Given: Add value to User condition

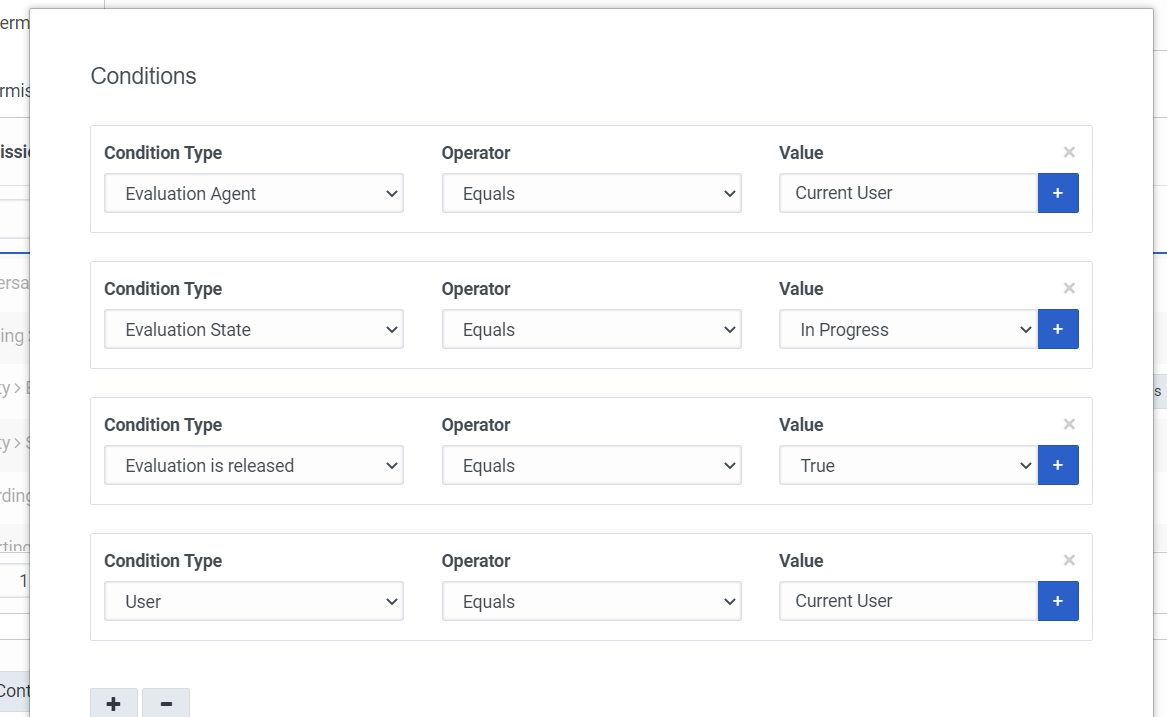Looking at the screenshot, I should [1058, 601].
